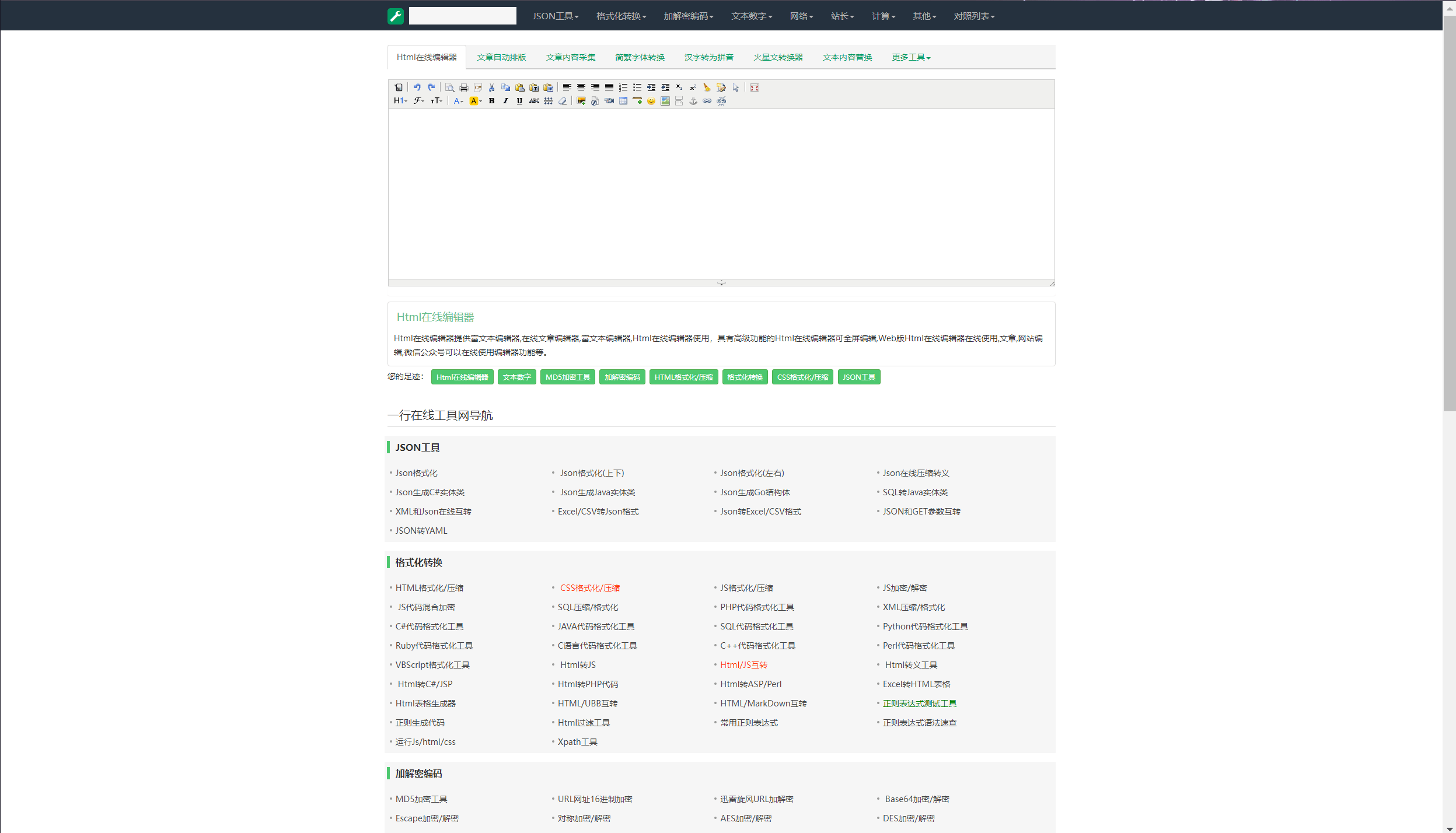Viewport: 1456px width, 833px height.
Task: Click the MD5加密工具 footprint button
Action: 568,377
